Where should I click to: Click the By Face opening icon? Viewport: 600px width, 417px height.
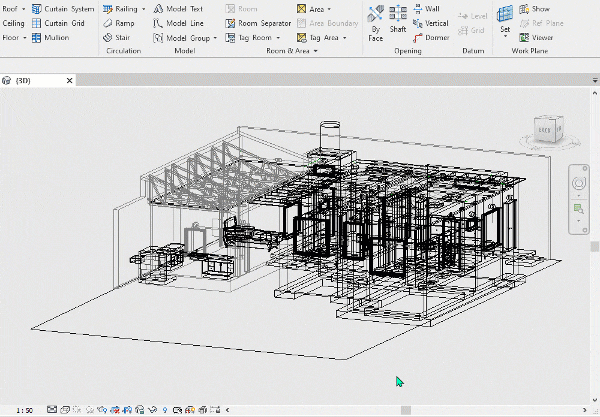(375, 14)
